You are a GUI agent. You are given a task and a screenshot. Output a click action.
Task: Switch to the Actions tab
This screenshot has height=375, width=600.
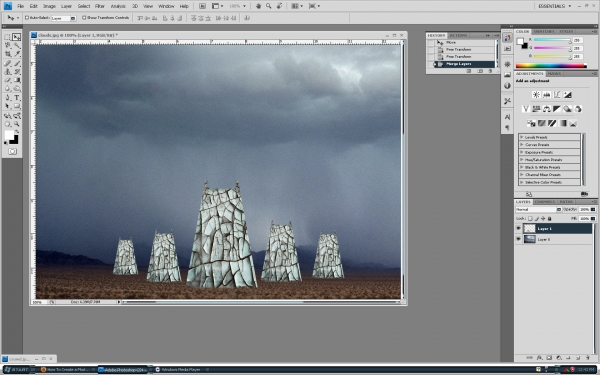(458, 35)
